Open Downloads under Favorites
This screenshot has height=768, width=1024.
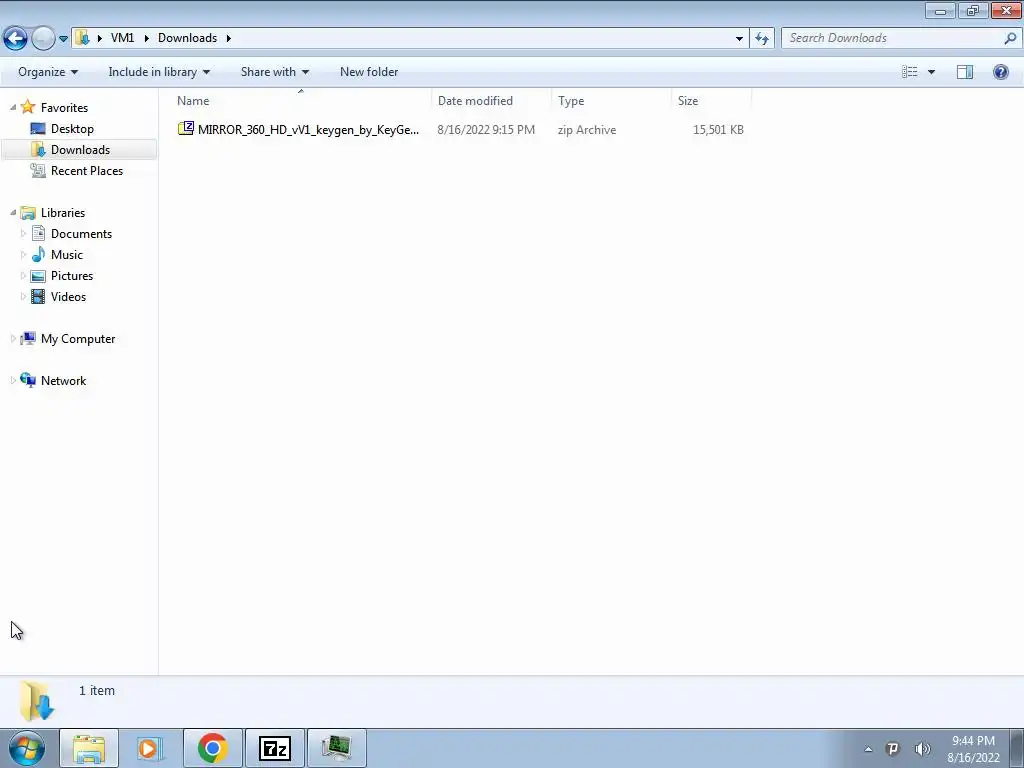pyautogui.click(x=80, y=150)
